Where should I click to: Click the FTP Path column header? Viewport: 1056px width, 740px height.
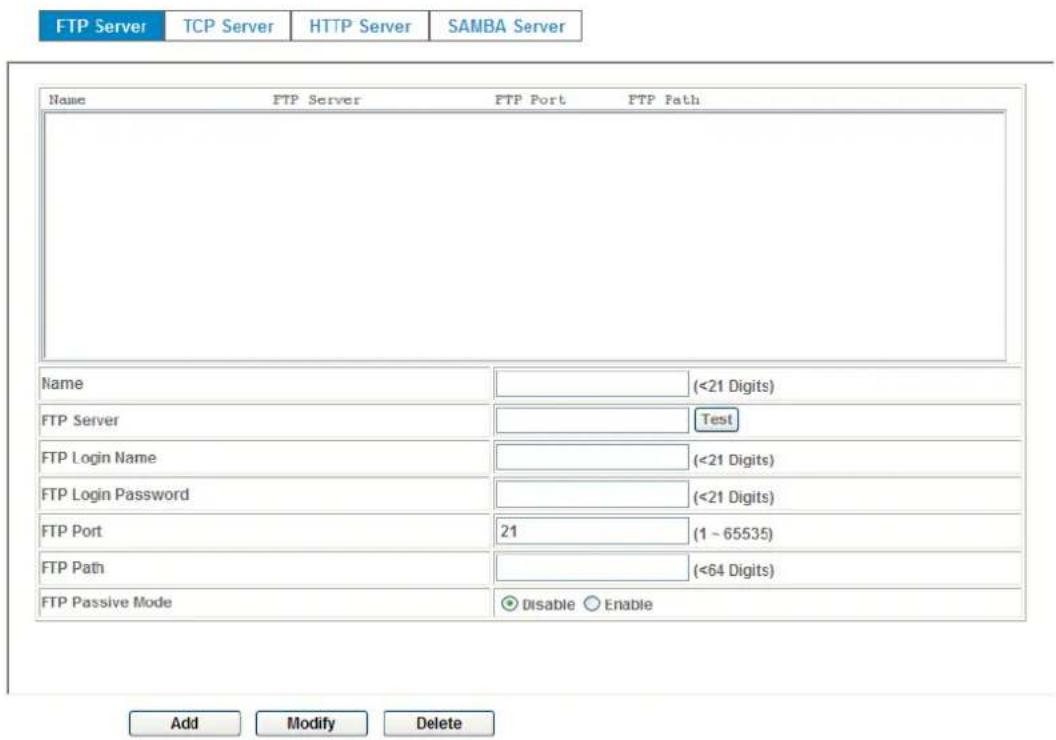(663, 100)
